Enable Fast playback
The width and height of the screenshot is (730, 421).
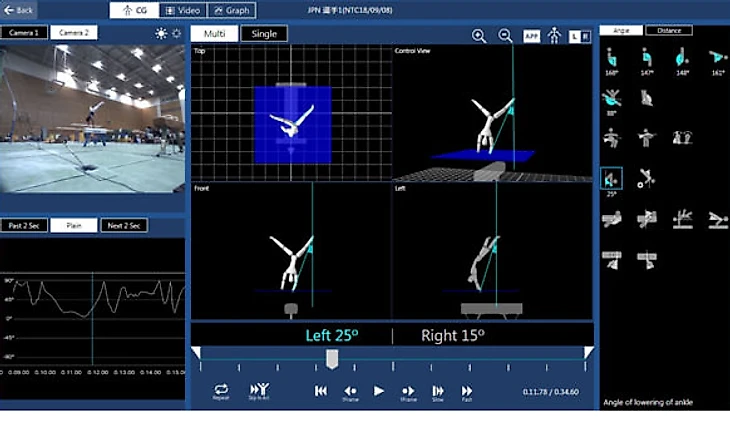[x=467, y=391]
